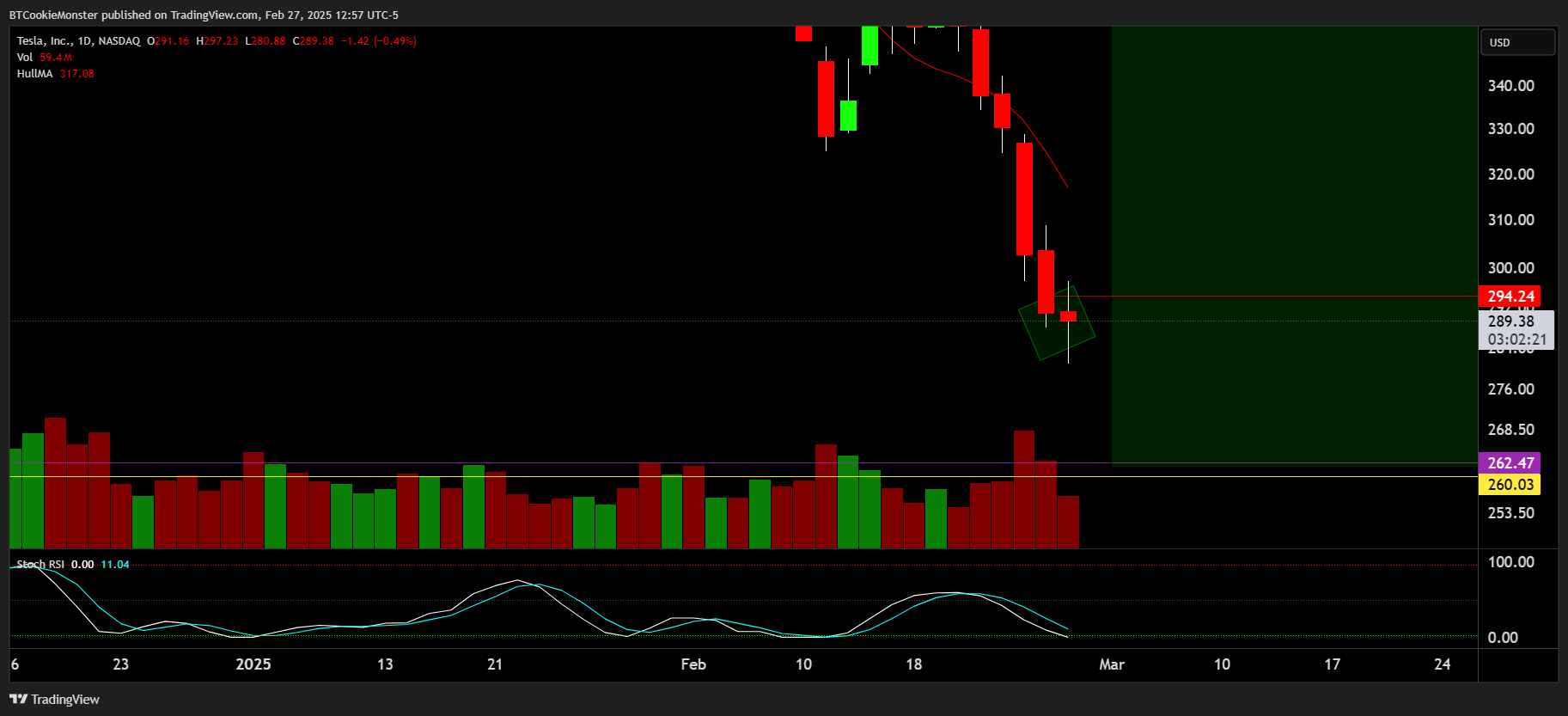Viewport: 1568px width, 716px height.
Task: Click the 300.00 price axis label
Action: point(1511,267)
